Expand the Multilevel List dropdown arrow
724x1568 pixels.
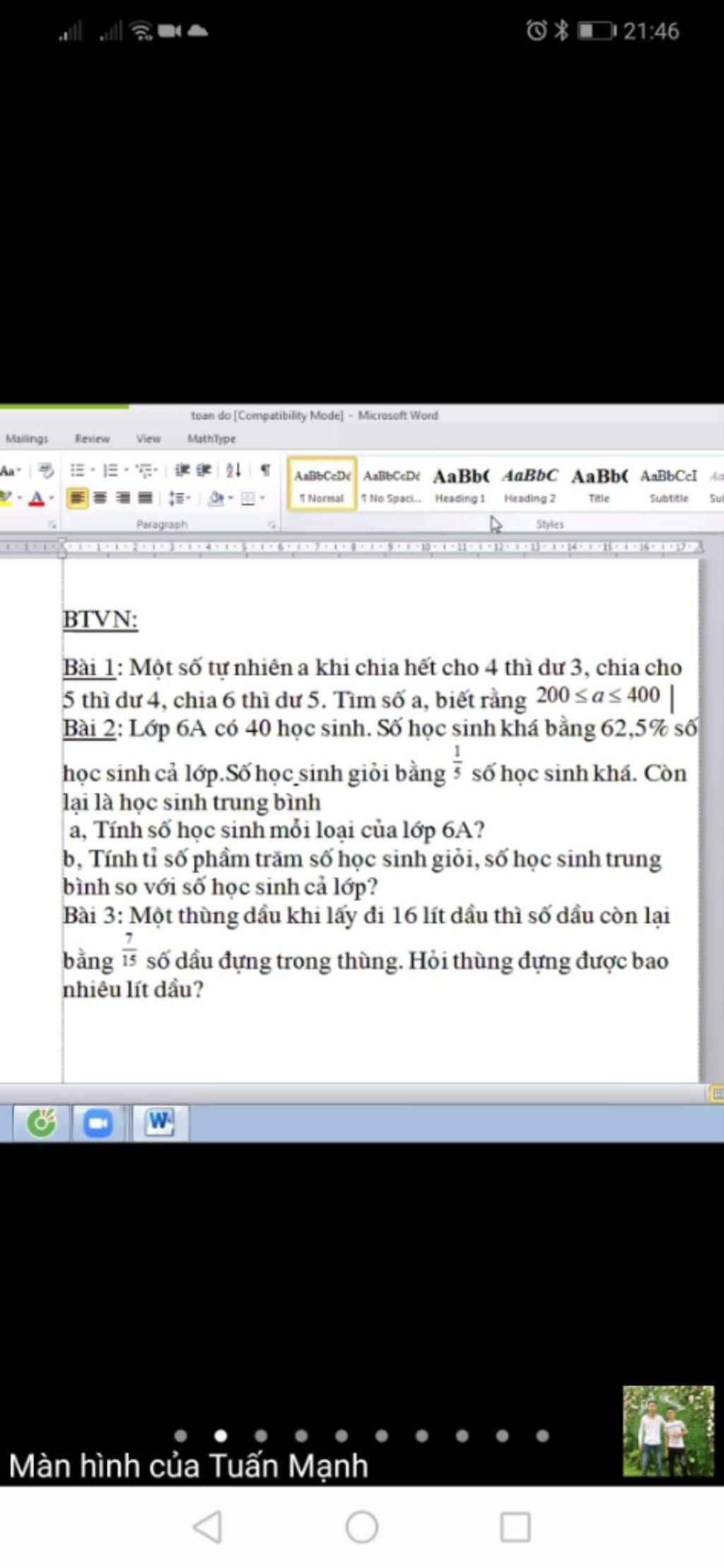[156, 470]
